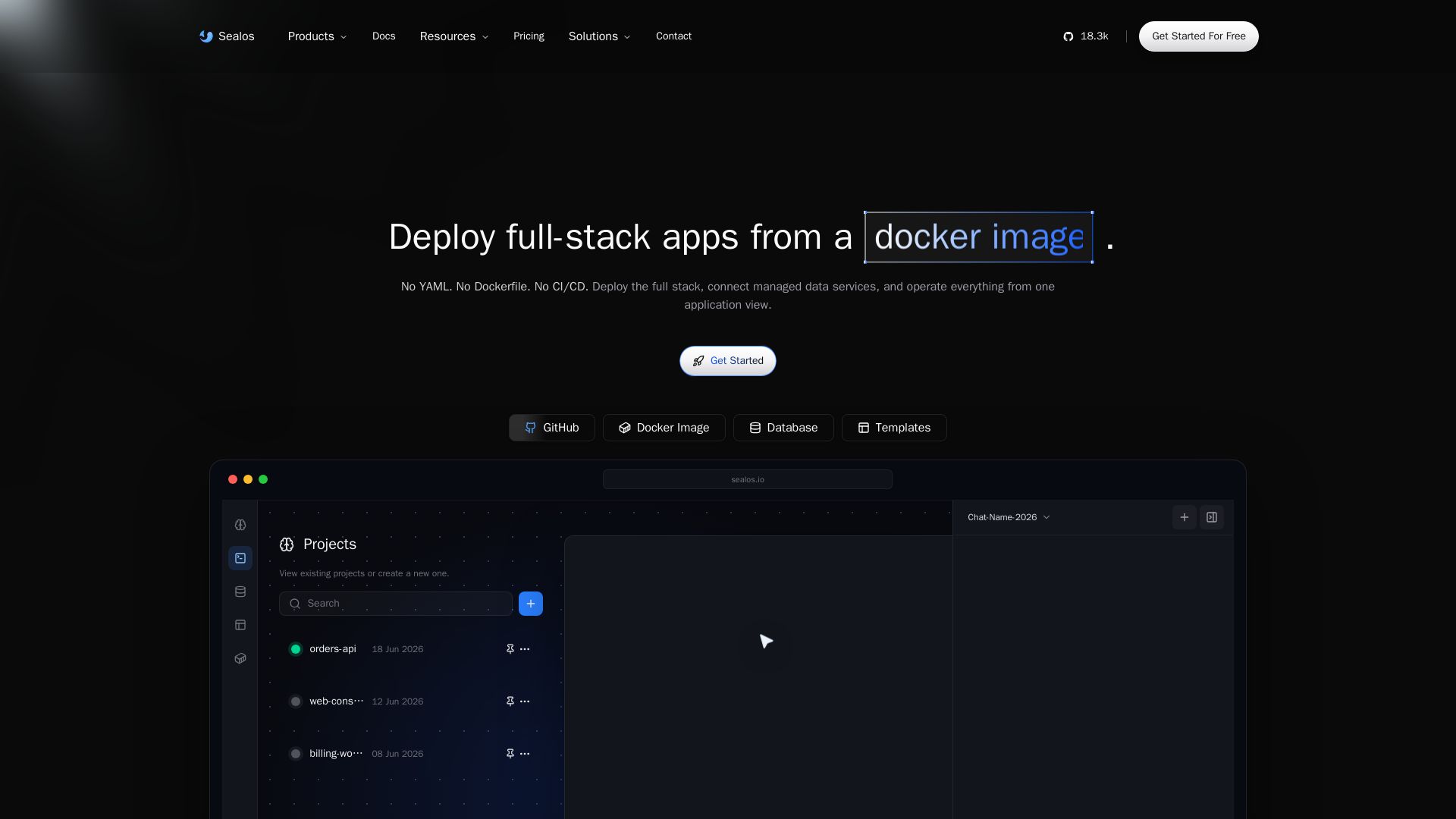Pin the orders-api project
Viewport: 1456px width, 819px height.
coord(510,649)
